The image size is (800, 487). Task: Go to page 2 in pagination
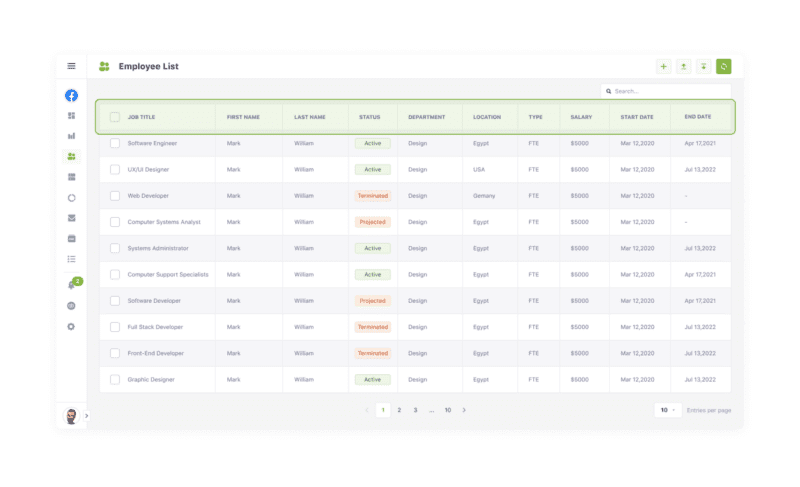click(399, 410)
